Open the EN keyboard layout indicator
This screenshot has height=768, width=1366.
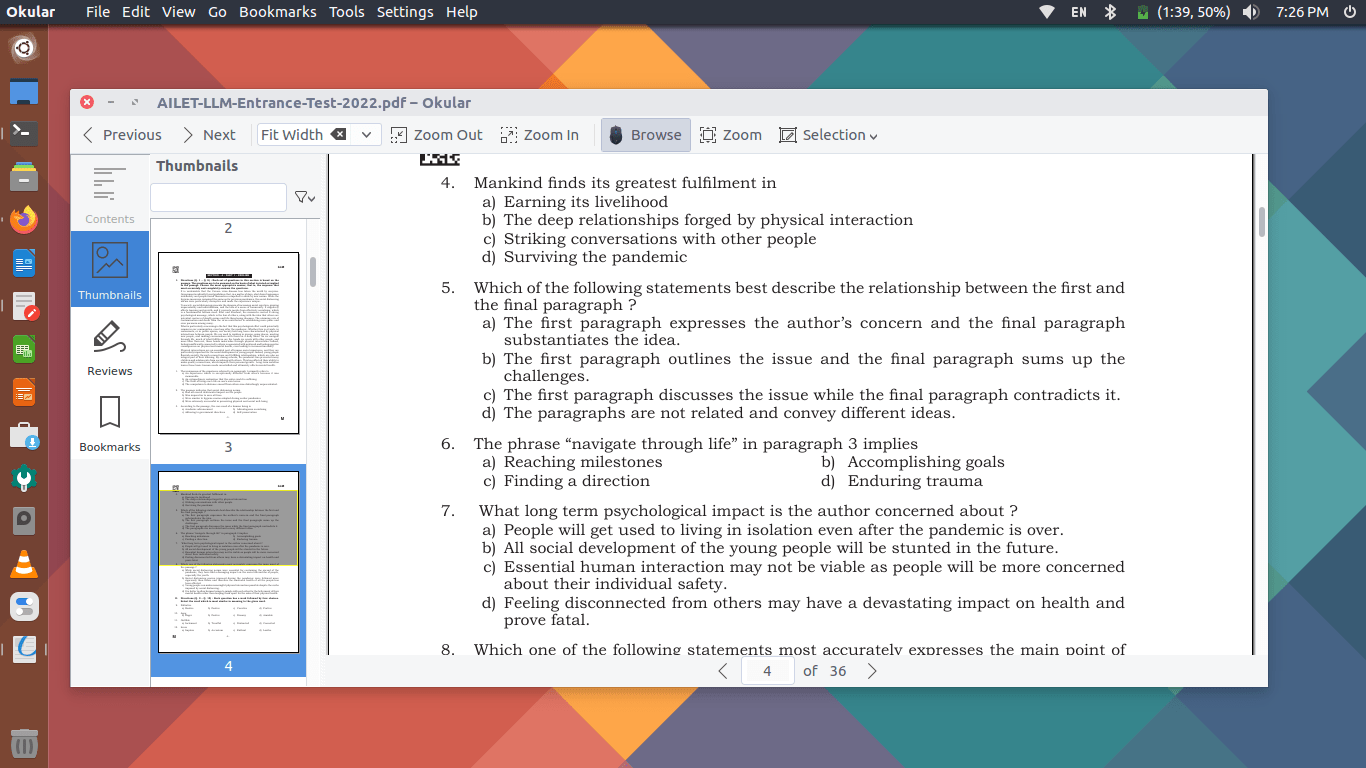coord(1079,12)
